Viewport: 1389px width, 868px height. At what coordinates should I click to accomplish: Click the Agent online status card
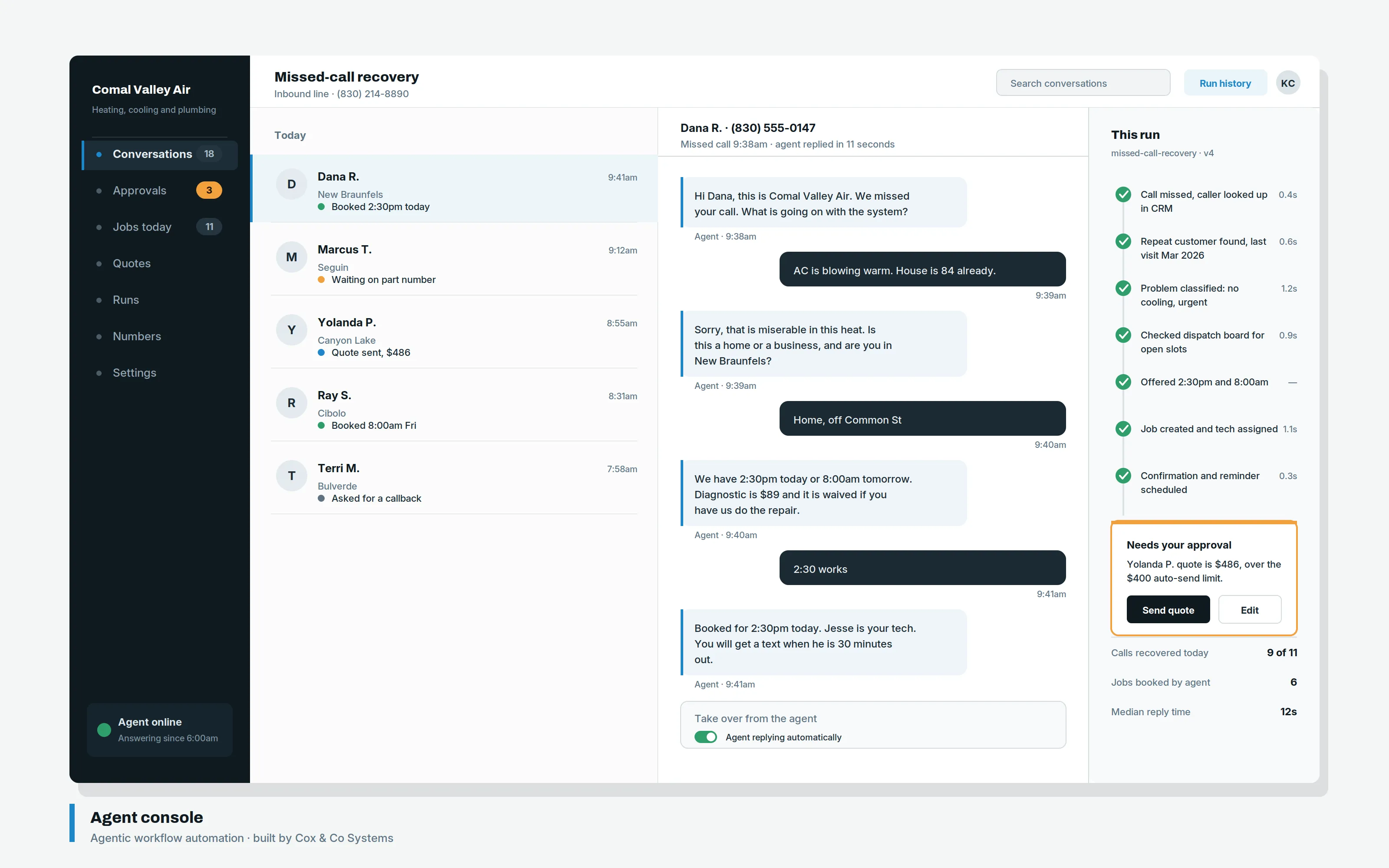pos(160,730)
